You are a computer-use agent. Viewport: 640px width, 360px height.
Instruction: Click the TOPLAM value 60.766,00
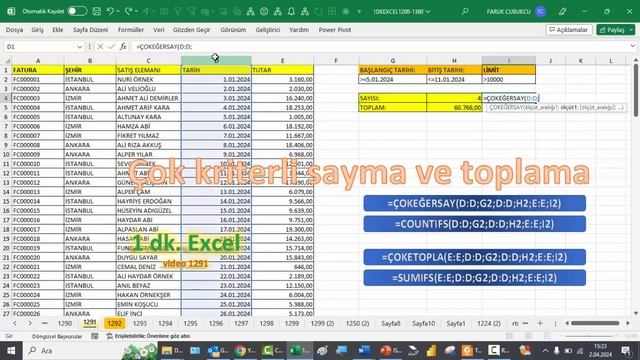pyautogui.click(x=454, y=108)
